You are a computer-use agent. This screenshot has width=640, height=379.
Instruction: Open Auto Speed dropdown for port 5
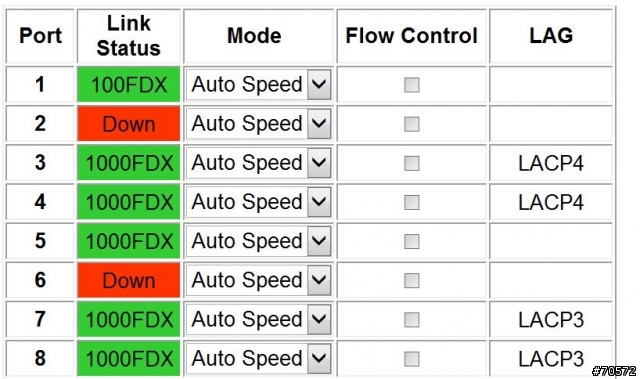point(258,241)
